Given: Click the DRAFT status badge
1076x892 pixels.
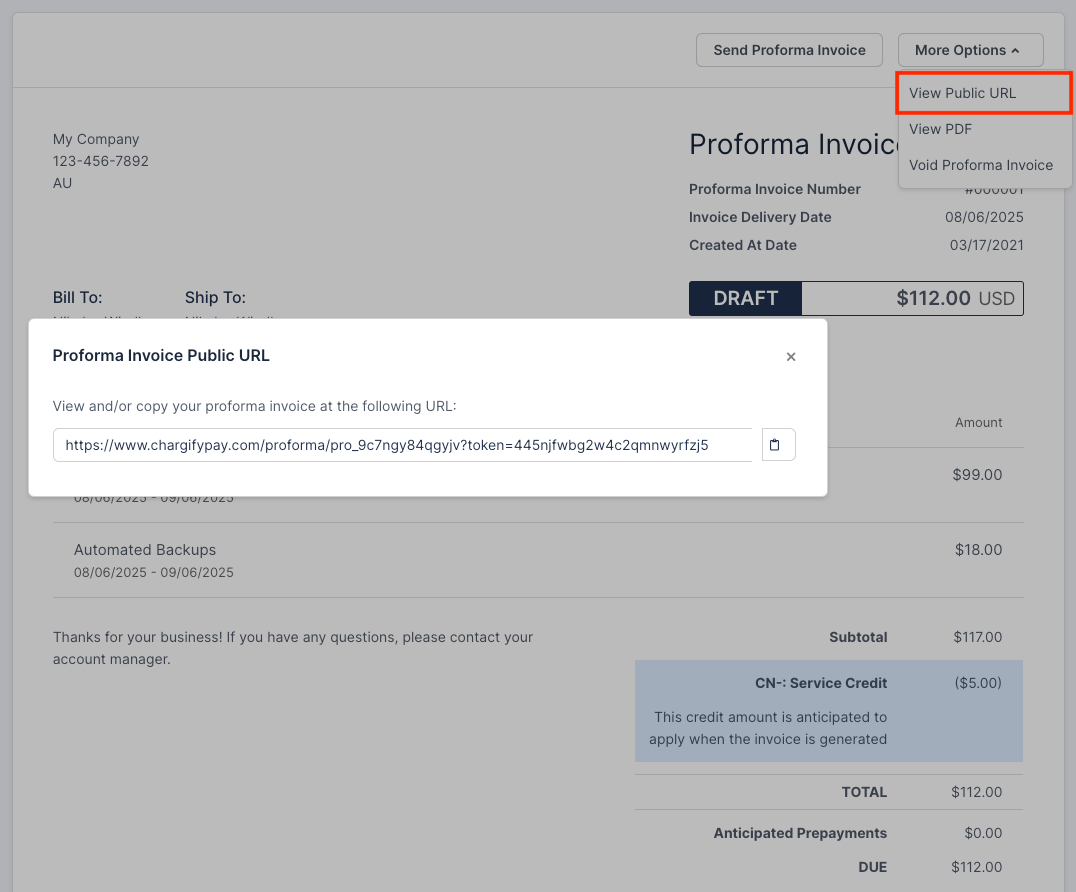Looking at the screenshot, I should click(x=746, y=298).
